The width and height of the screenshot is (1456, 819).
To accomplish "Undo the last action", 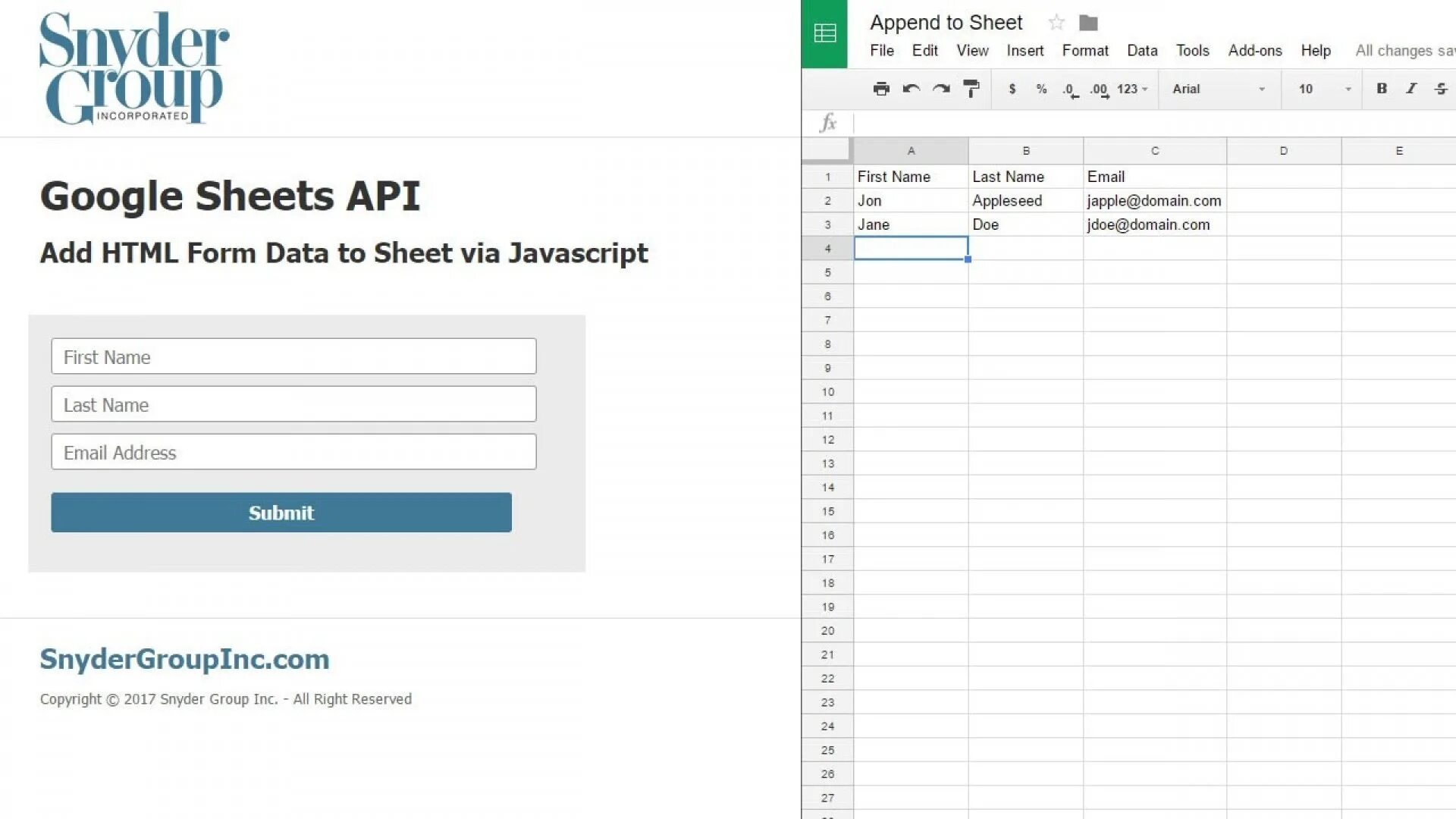I will point(912,89).
